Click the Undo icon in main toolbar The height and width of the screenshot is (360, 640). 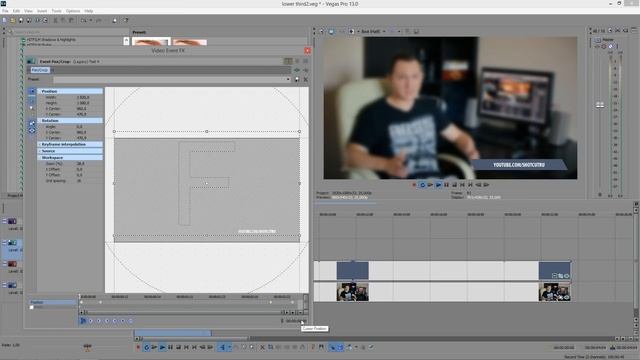pyautogui.click(x=83, y=20)
